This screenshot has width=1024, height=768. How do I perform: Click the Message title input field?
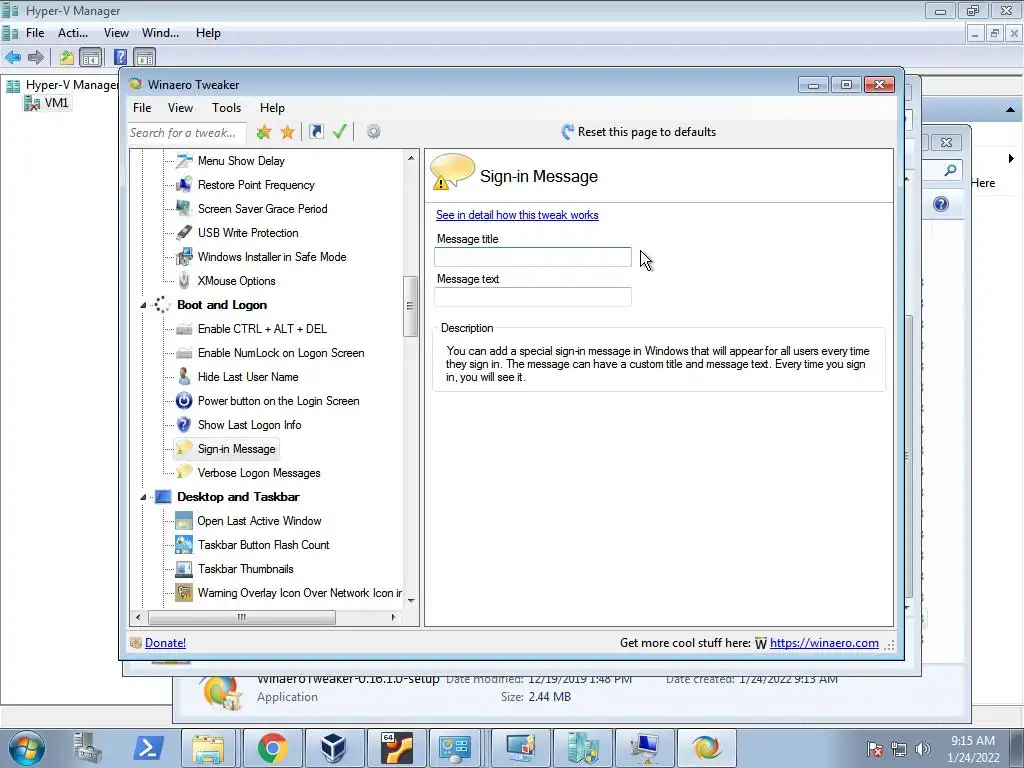coord(533,257)
